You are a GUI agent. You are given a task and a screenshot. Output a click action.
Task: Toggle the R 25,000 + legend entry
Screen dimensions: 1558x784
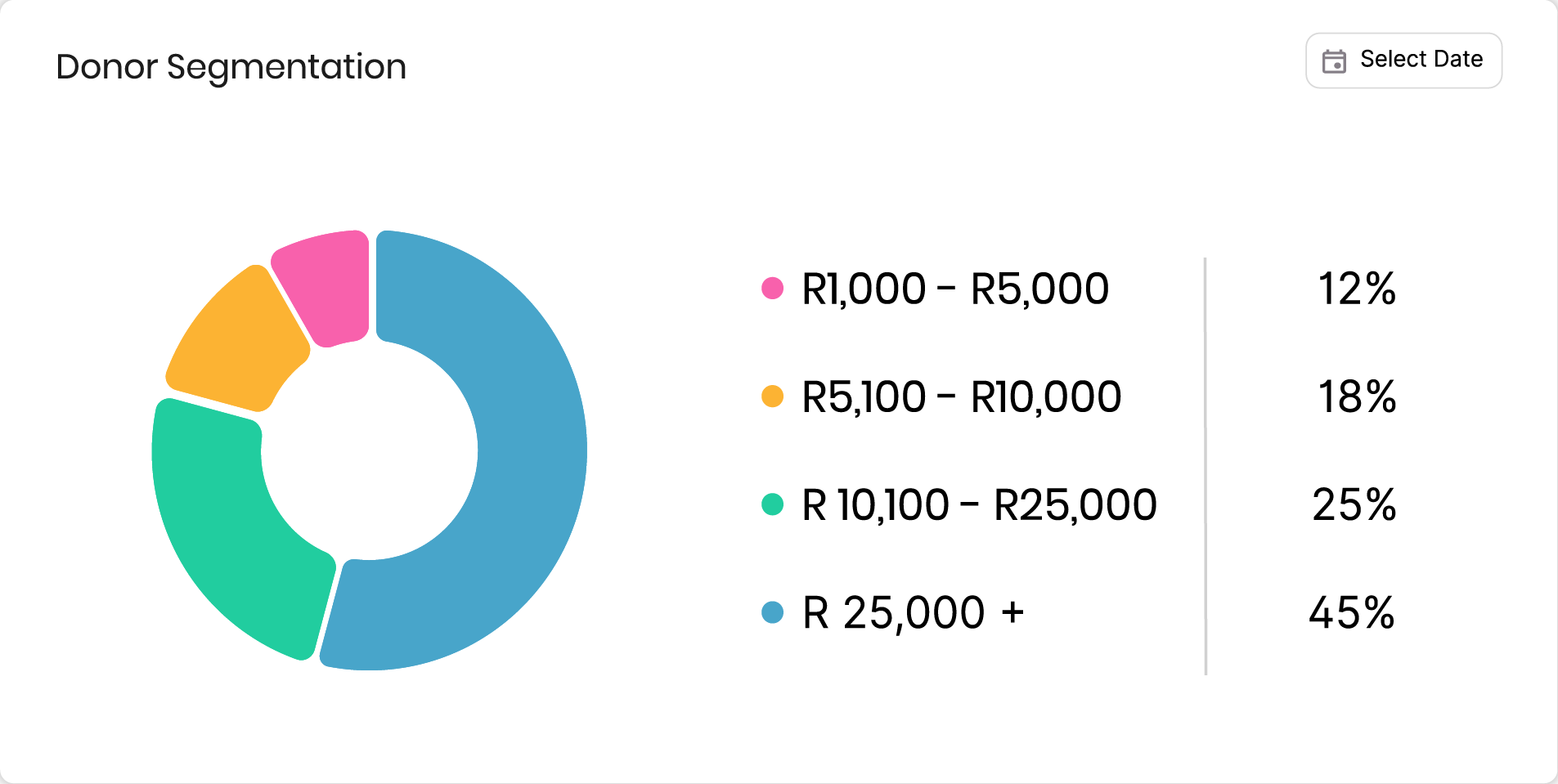coord(912,612)
